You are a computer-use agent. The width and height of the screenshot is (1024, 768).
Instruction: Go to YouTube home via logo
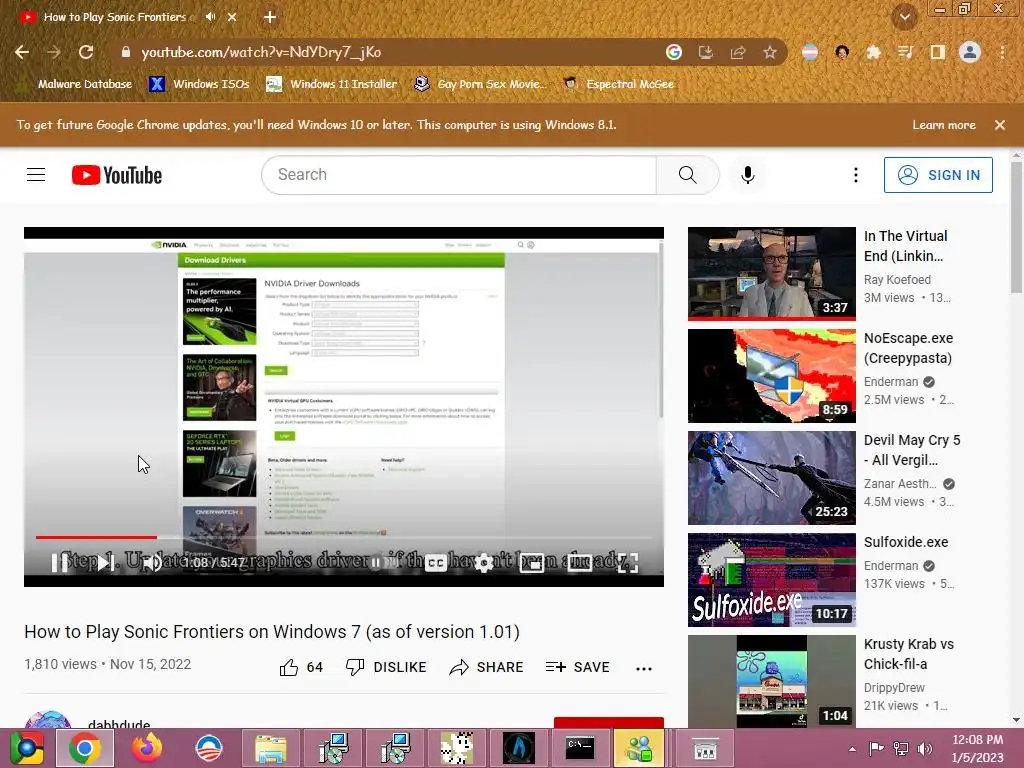click(x=117, y=175)
